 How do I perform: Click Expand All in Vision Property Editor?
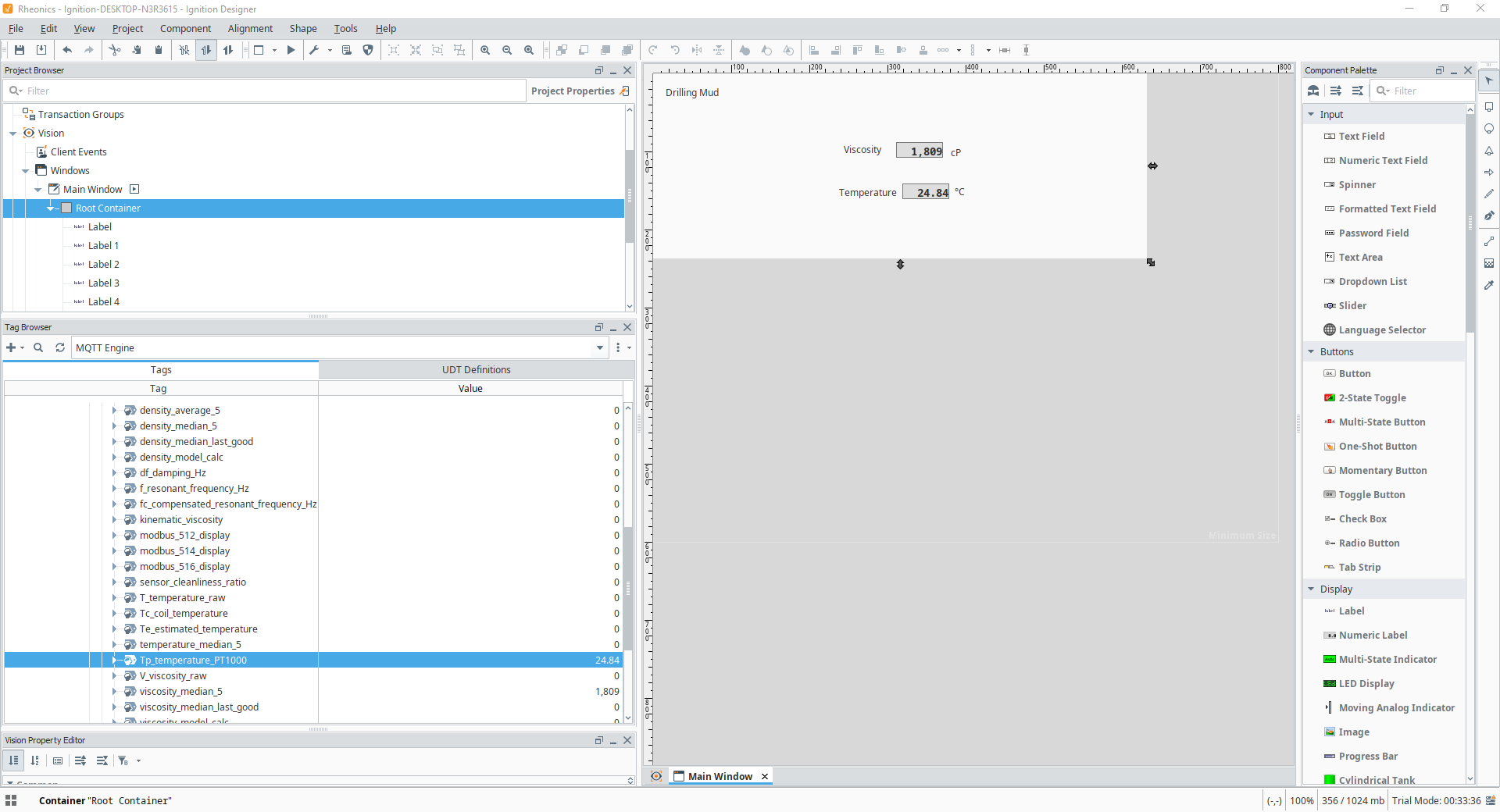(x=80, y=760)
